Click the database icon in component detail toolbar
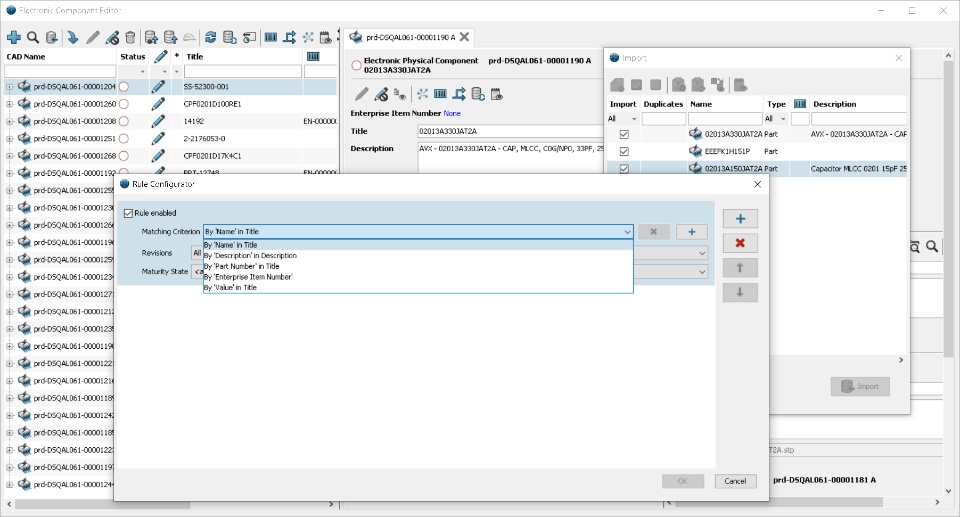 point(478,94)
